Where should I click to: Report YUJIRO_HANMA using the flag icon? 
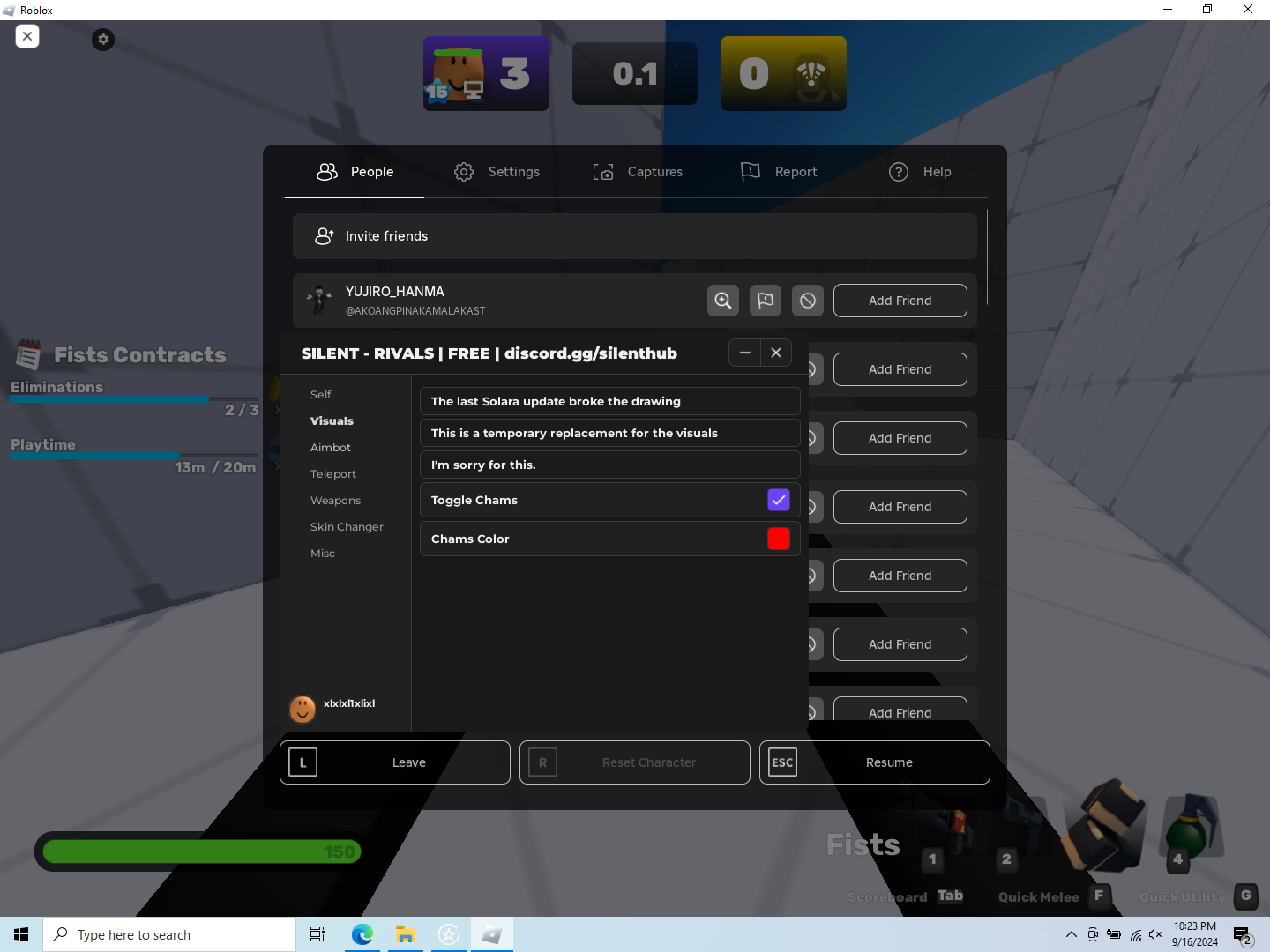(x=766, y=301)
